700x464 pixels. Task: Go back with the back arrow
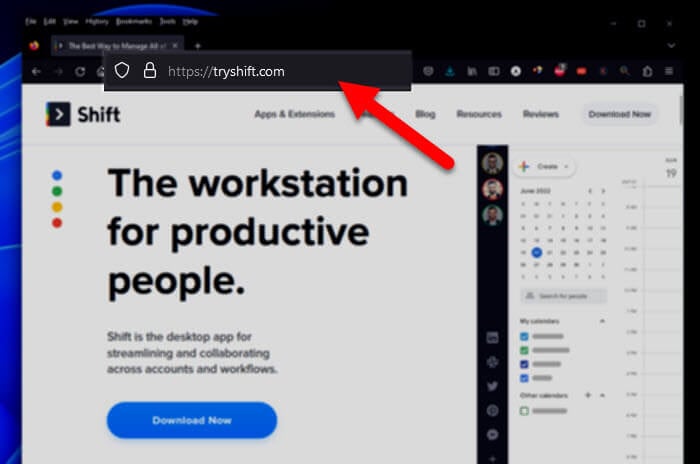coord(37,71)
